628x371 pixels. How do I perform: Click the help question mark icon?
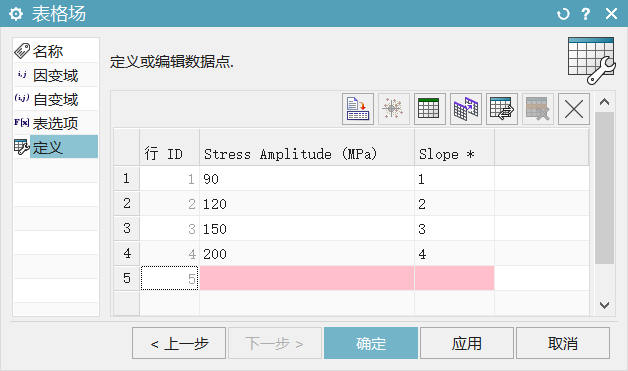(x=586, y=14)
